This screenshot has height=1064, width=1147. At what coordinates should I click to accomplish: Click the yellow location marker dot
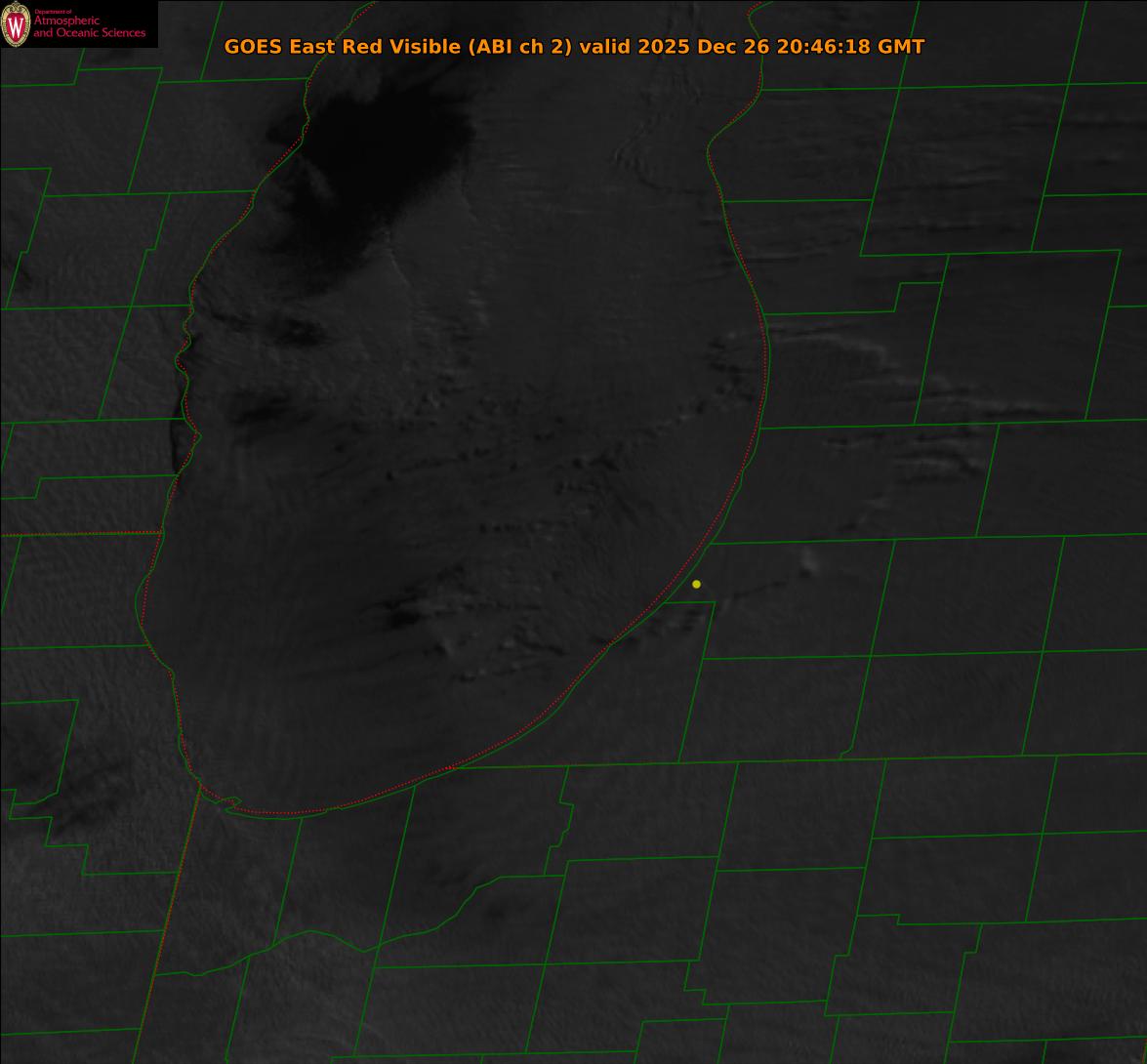696,584
